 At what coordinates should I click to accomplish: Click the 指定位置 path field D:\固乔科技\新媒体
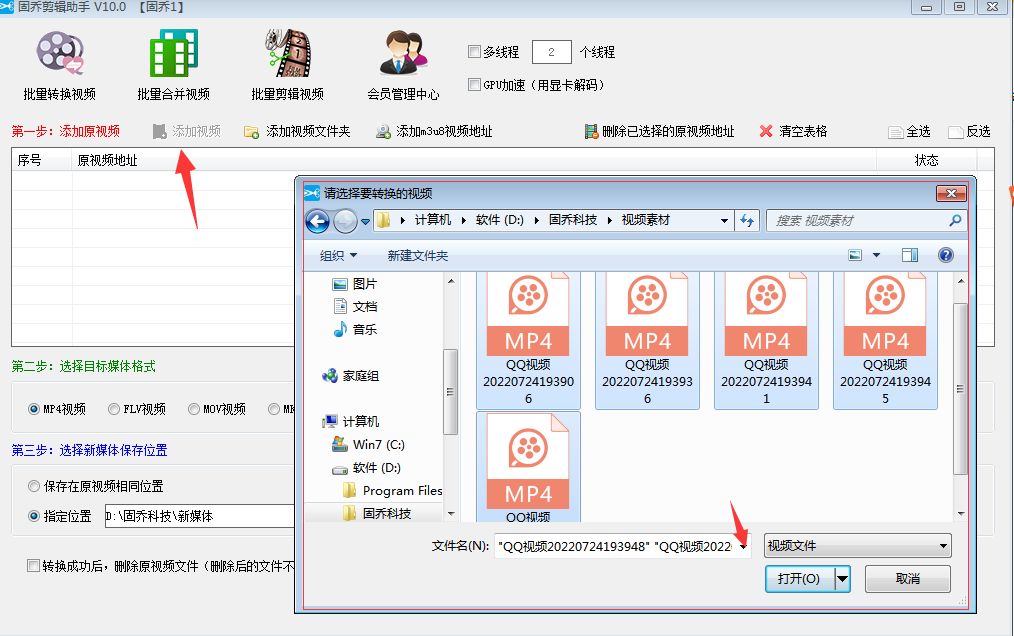199,516
